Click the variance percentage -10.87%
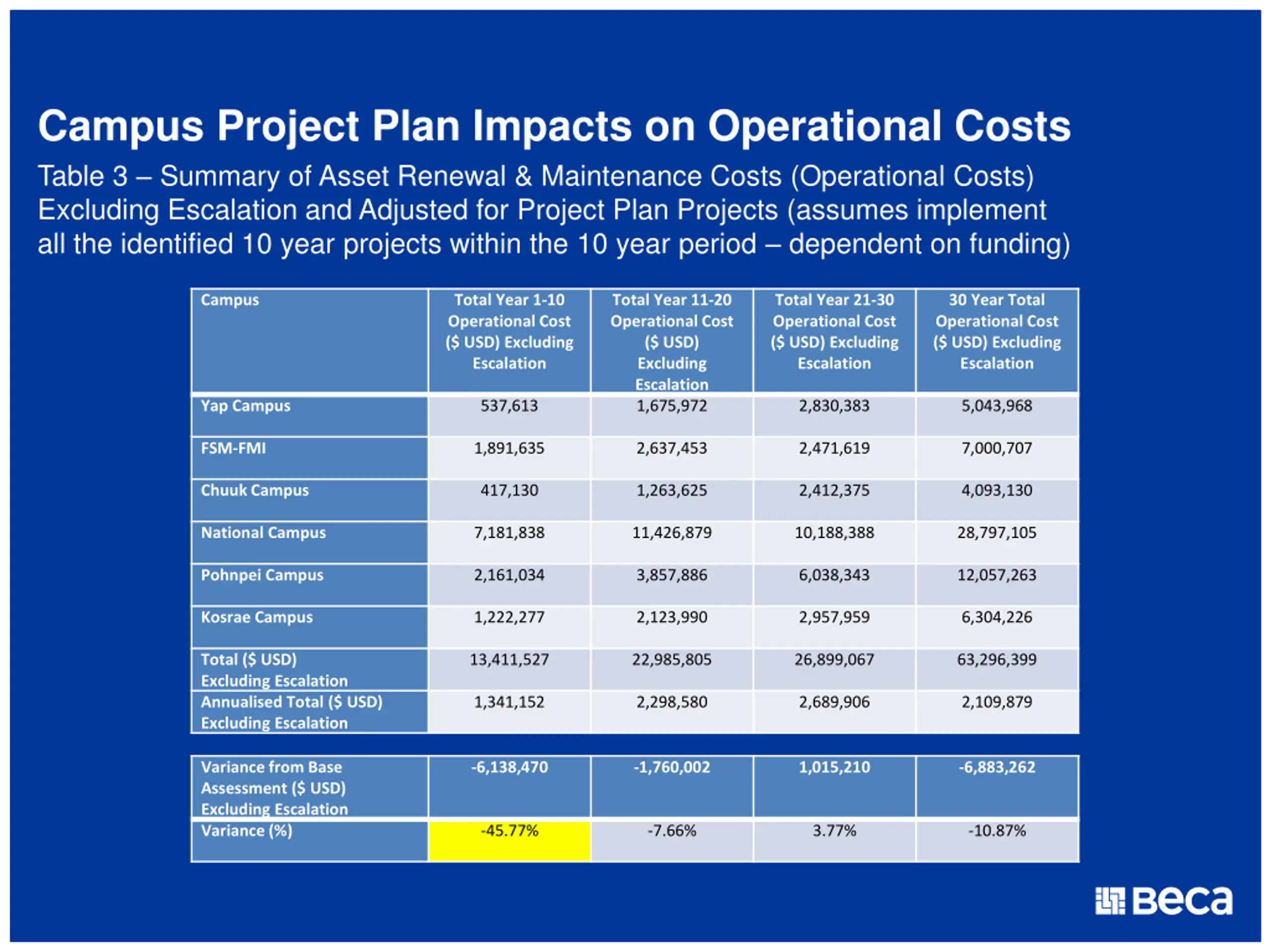Image resolution: width=1270 pixels, height=952 pixels. click(997, 831)
